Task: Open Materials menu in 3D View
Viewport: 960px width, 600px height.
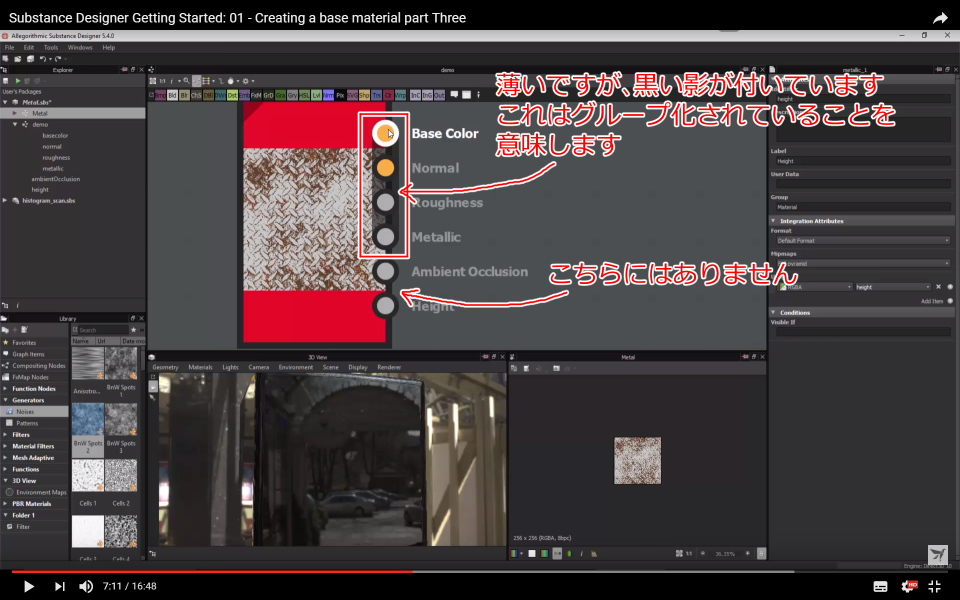Action: [x=200, y=367]
